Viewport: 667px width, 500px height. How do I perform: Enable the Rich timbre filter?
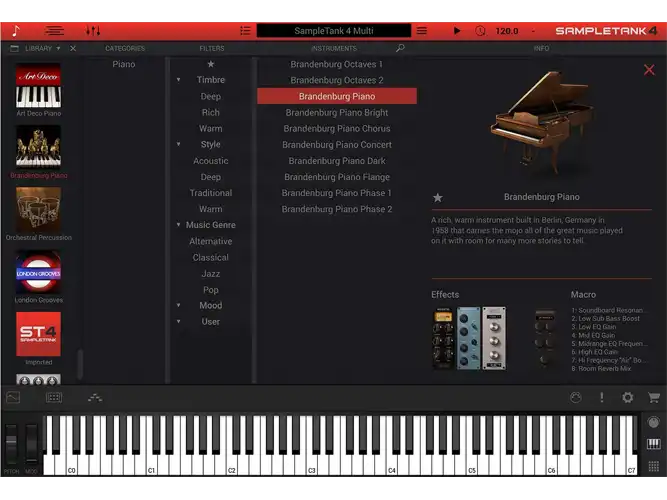click(x=211, y=112)
